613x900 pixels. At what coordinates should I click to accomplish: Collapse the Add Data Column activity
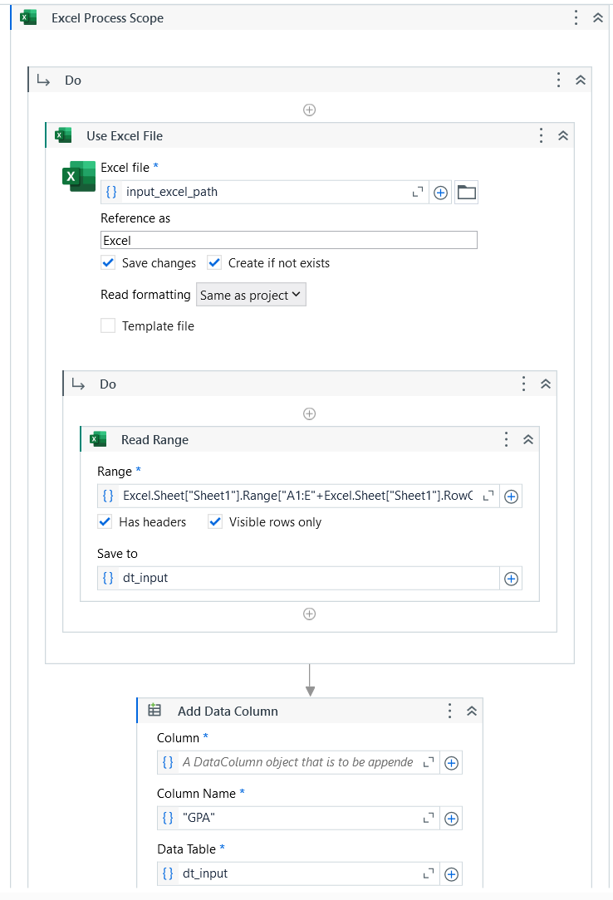[472, 711]
